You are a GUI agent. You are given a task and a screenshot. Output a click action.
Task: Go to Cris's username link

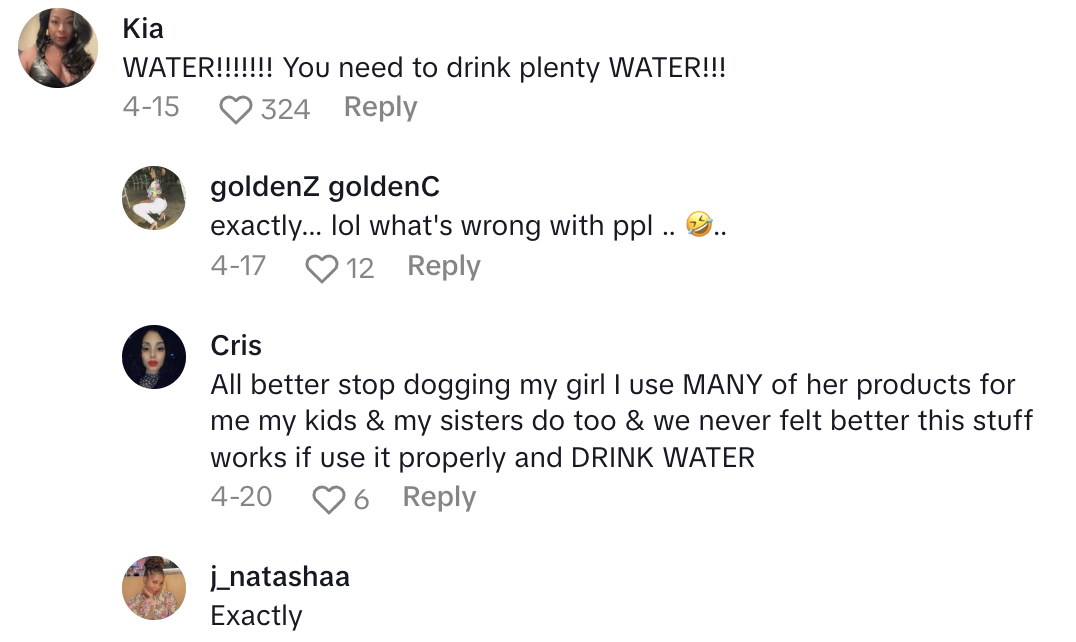pos(236,346)
